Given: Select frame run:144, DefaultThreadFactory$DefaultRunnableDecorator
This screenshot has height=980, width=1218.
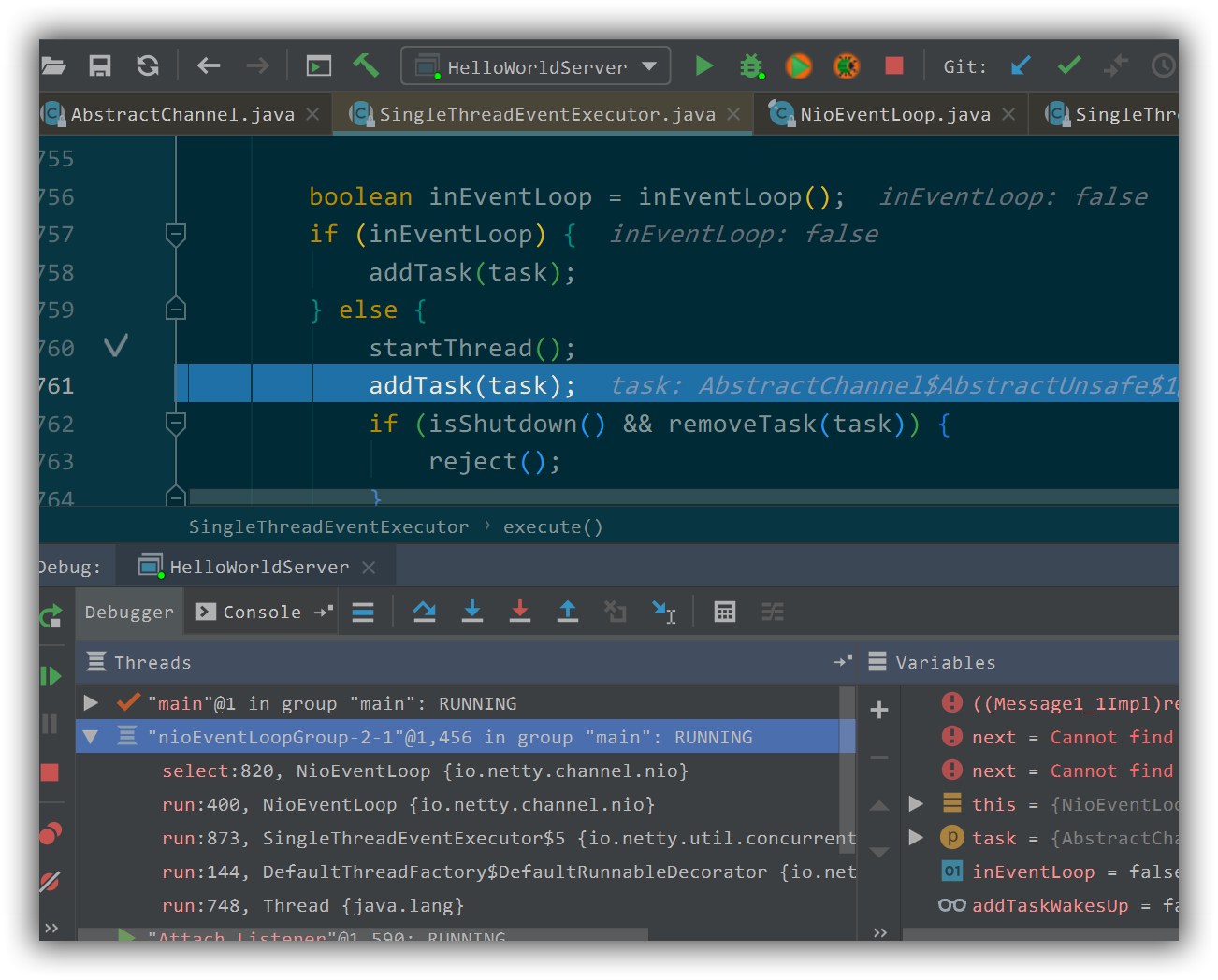Looking at the screenshot, I should pos(508,872).
